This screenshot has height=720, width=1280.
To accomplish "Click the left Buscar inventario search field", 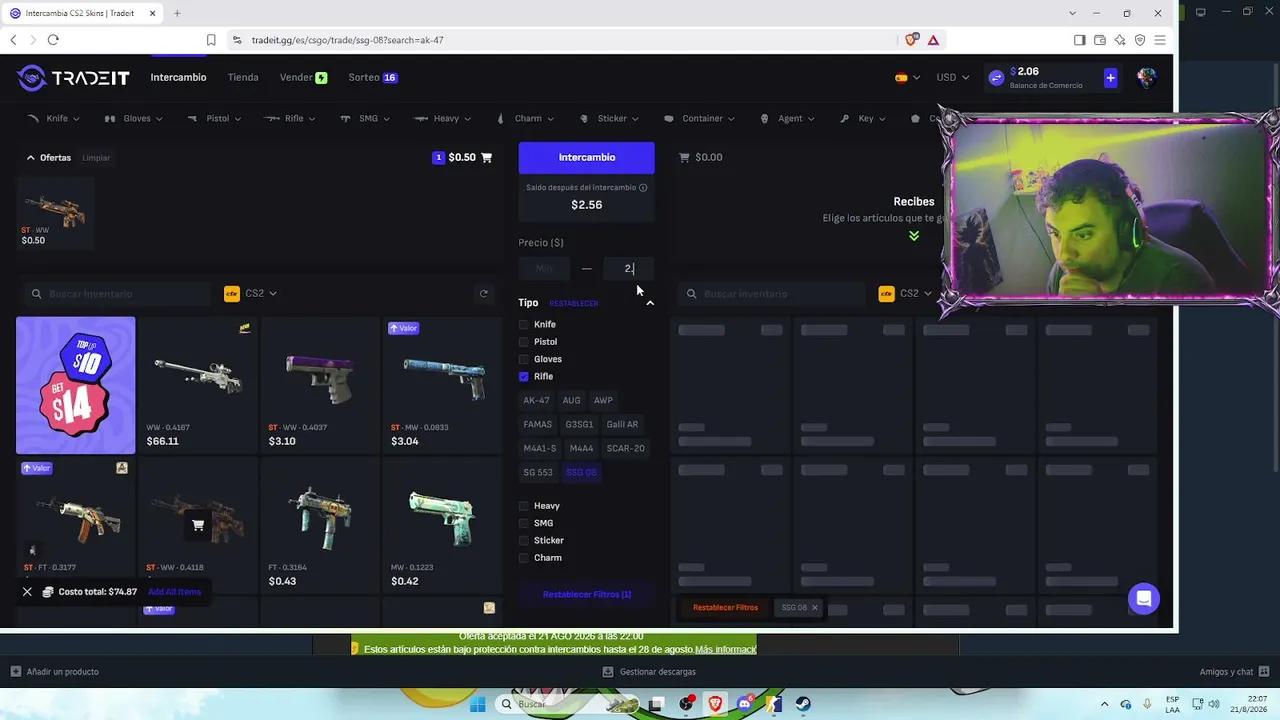I will (120, 293).
